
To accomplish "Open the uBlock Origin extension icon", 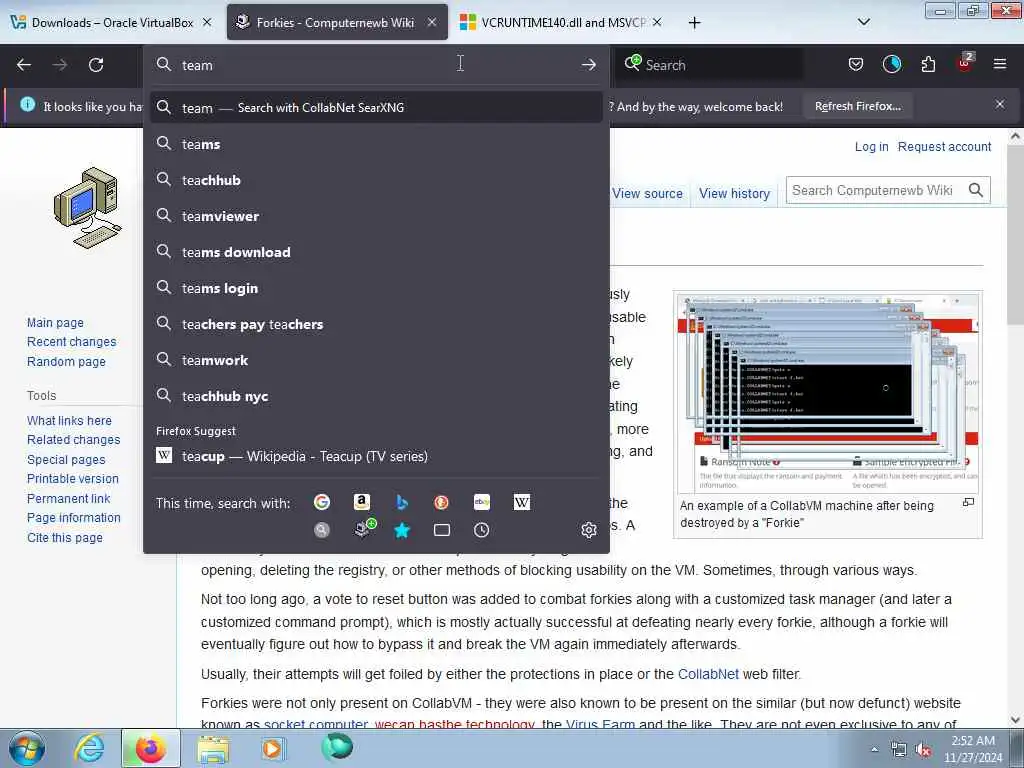I will click(965, 62).
